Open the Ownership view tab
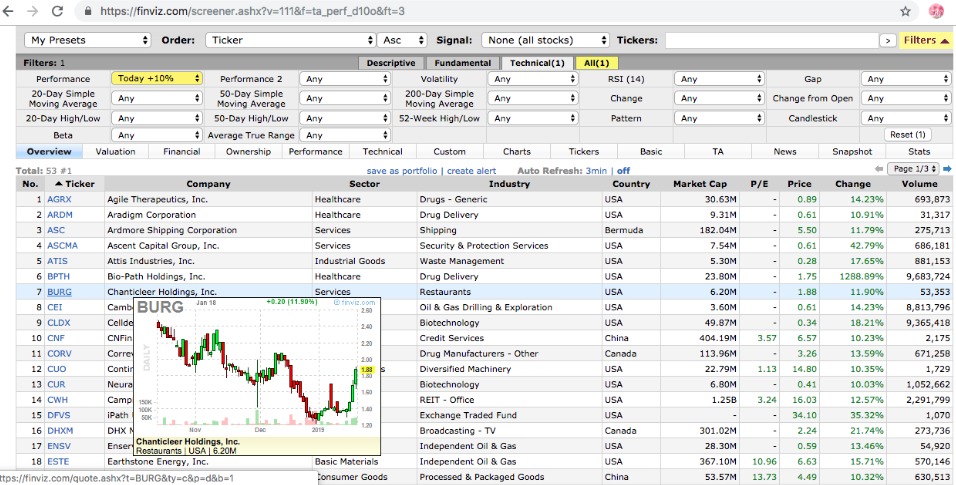 click(x=248, y=151)
